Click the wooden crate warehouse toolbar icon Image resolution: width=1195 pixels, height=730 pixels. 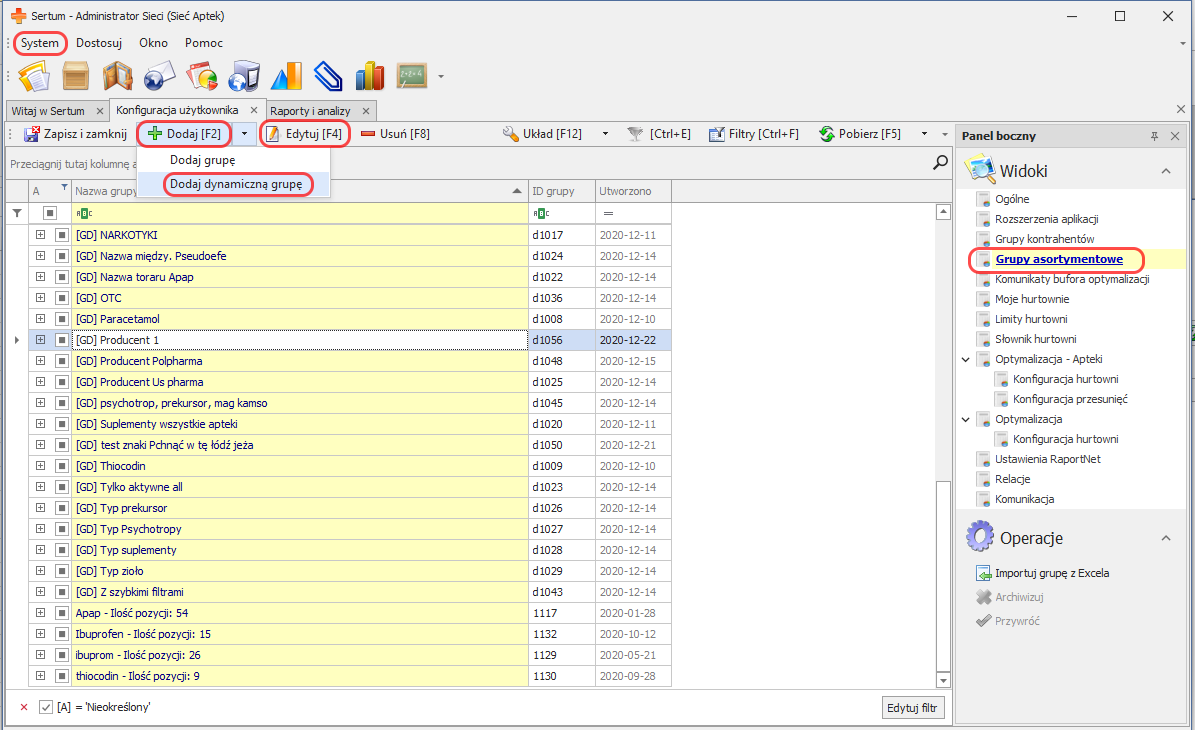77,76
